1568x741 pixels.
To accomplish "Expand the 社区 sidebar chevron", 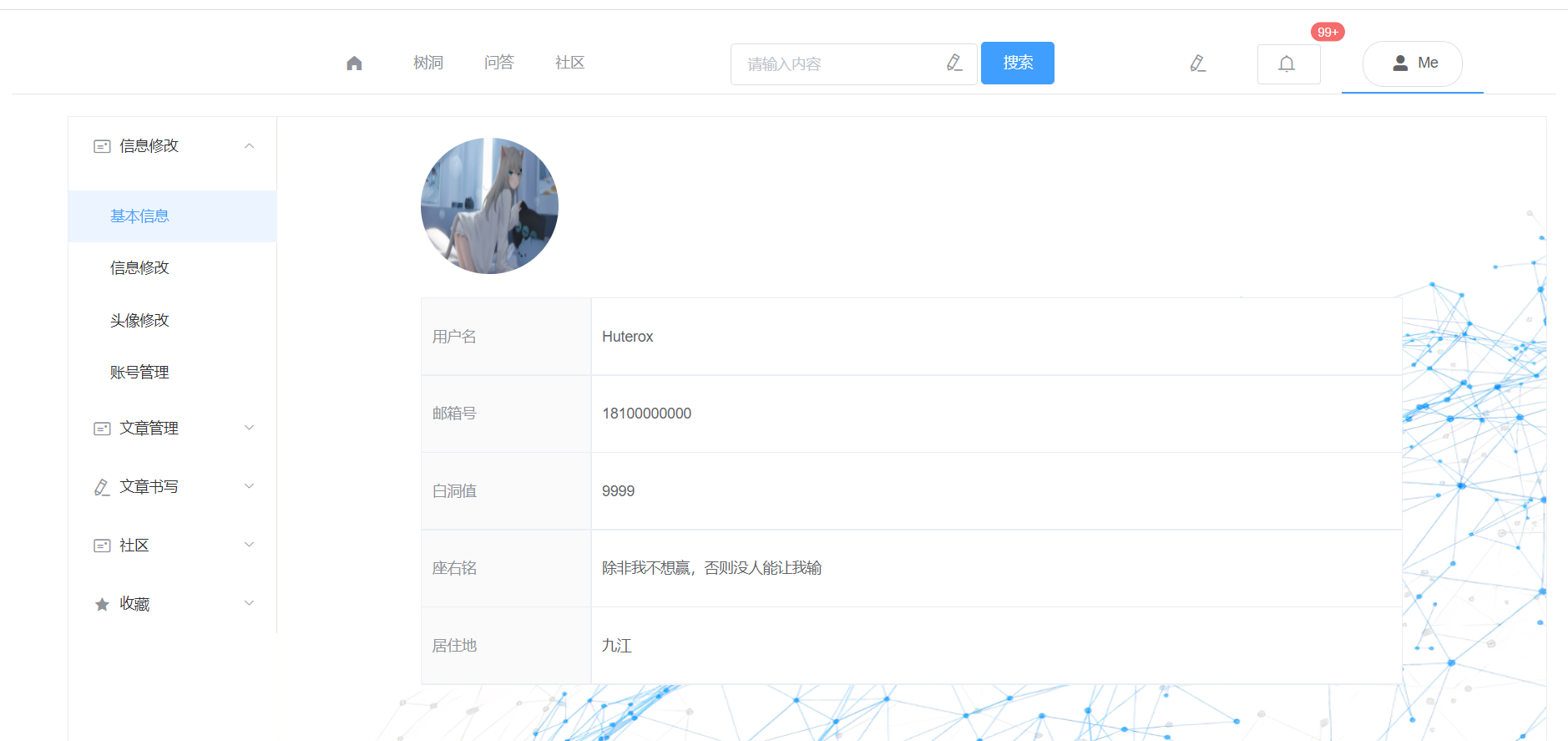I will (x=249, y=545).
